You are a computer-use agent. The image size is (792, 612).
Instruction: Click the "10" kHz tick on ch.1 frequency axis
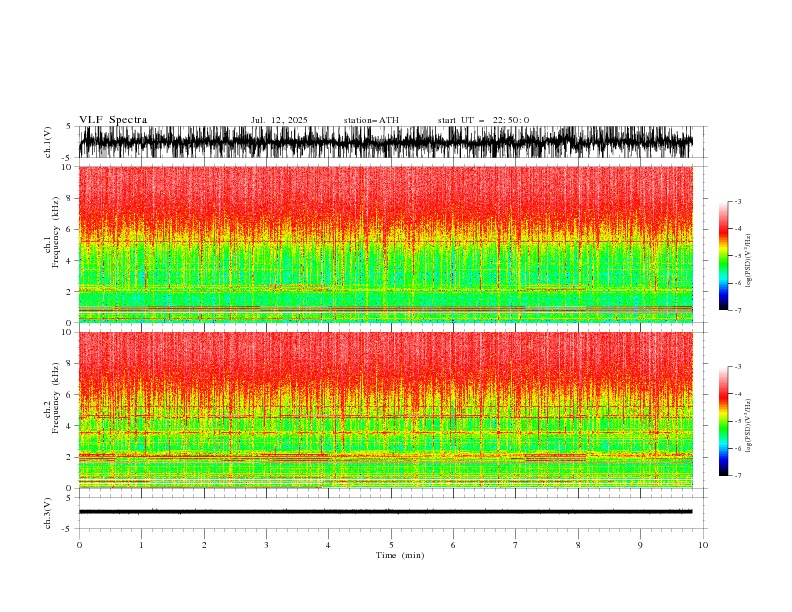tap(67, 167)
